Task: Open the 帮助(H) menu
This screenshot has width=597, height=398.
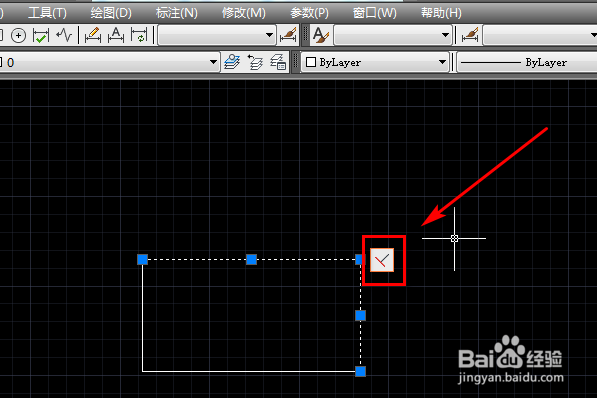Action: coord(441,13)
